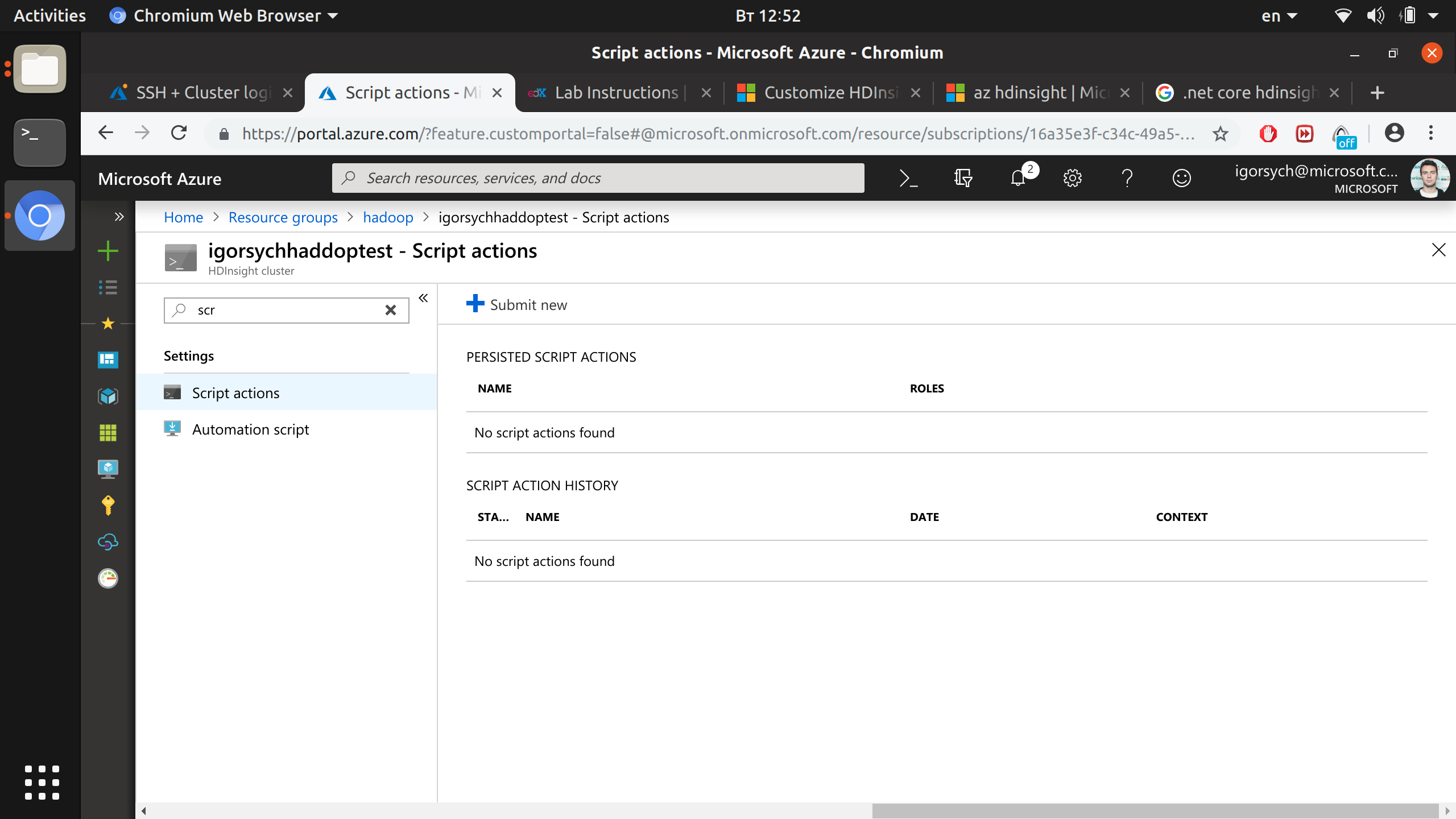Toggle the Favorites star in the sidebar
1456x819 pixels.
(107, 323)
